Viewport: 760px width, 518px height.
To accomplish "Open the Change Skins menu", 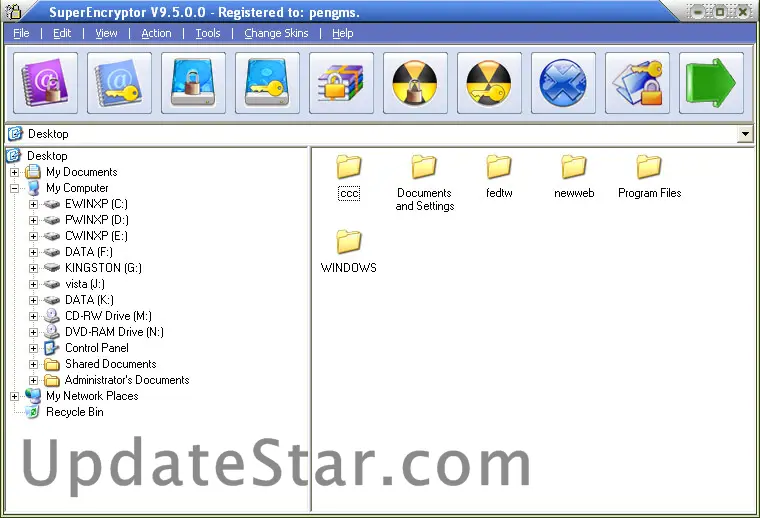I will [276, 33].
